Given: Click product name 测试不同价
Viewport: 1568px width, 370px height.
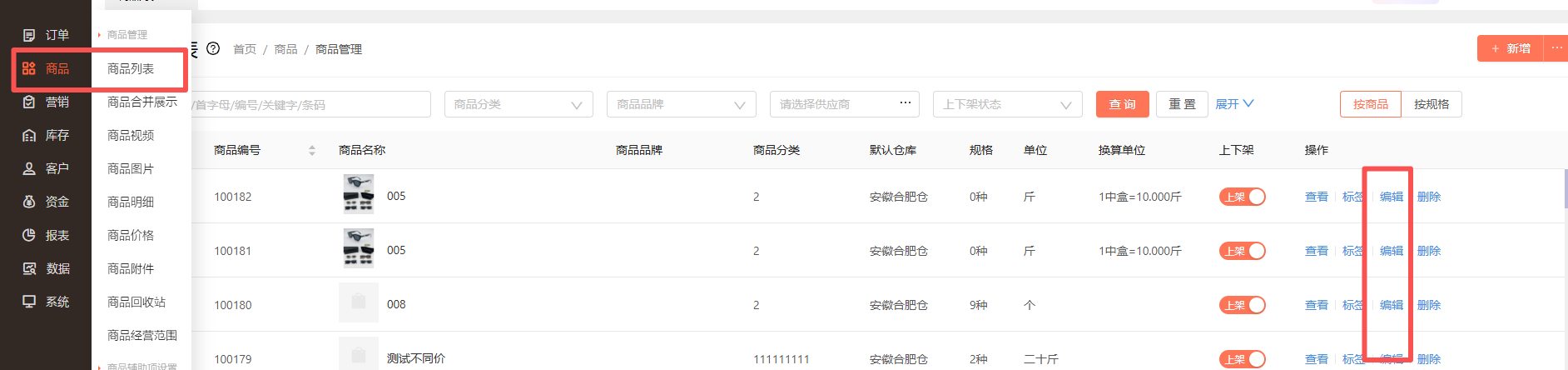Looking at the screenshot, I should (x=416, y=358).
